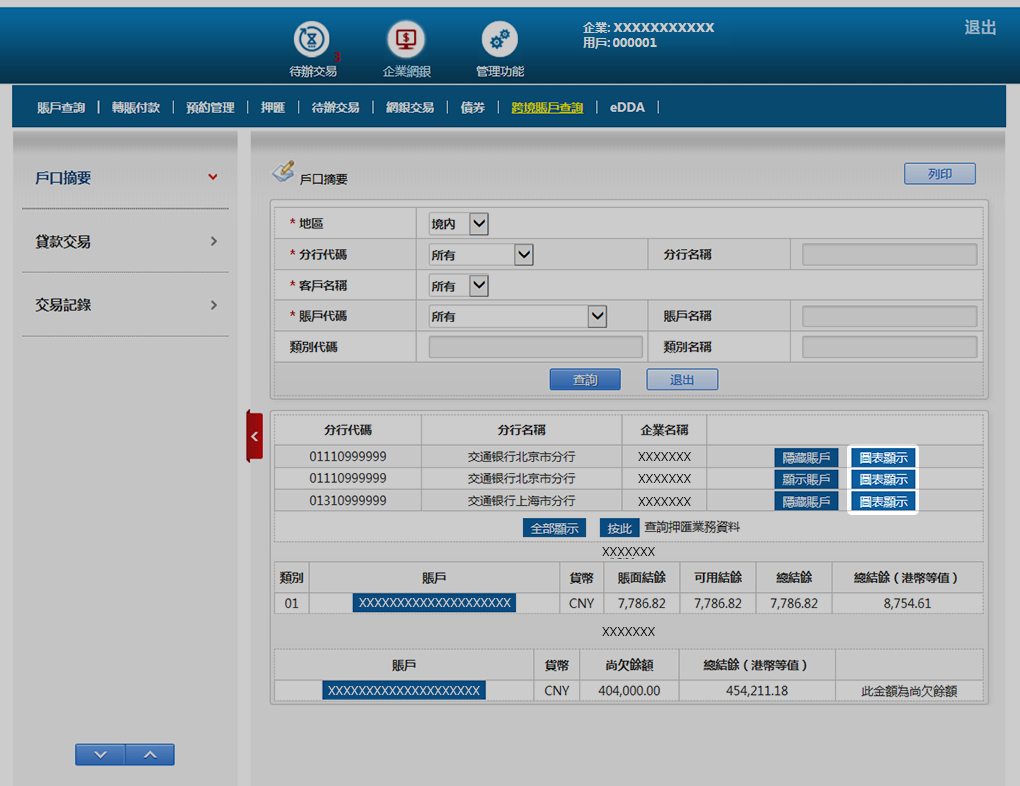Click the 可用結餘 value 7,786.82
The image size is (1020, 786).
click(x=718, y=603)
